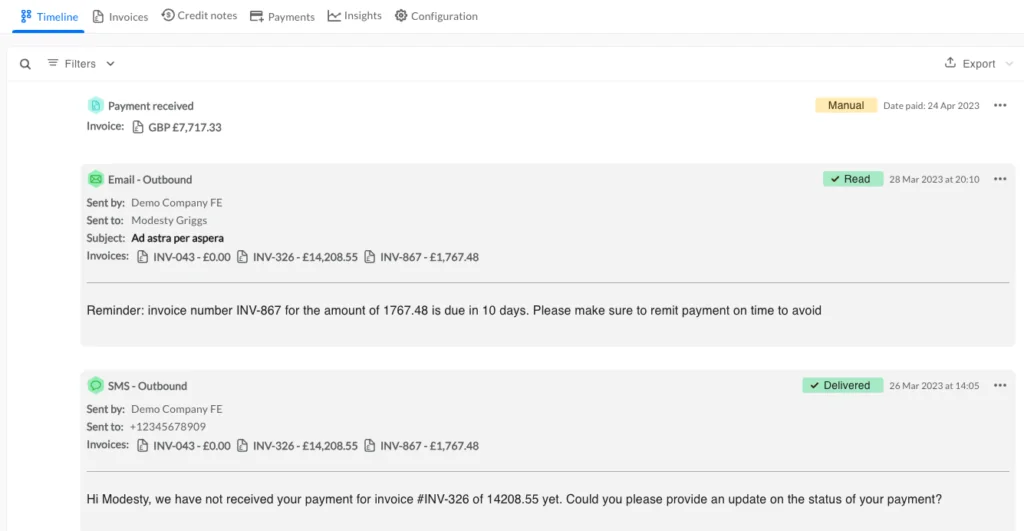
Task: Open the Credit notes tab
Action: point(199,15)
